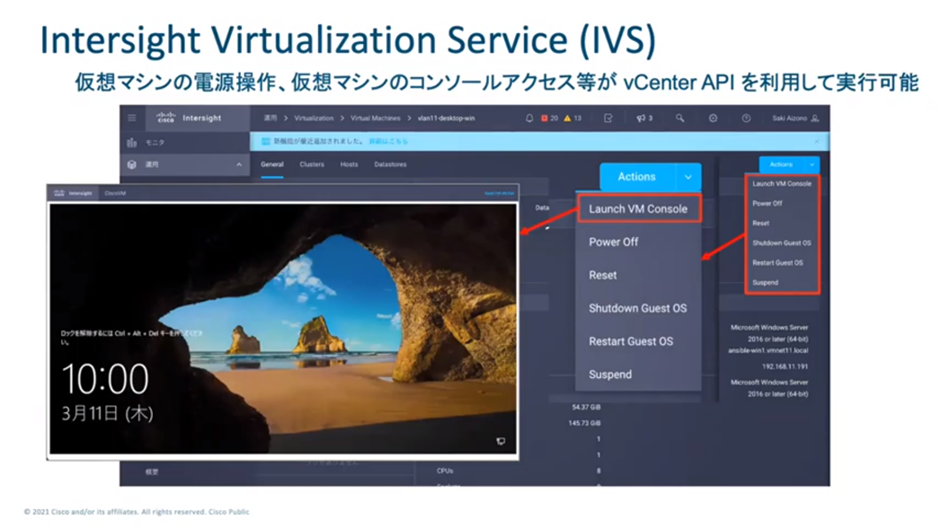Viewport: 940px width, 529px height.
Task: Click the CPUs label
Action: click(445, 471)
